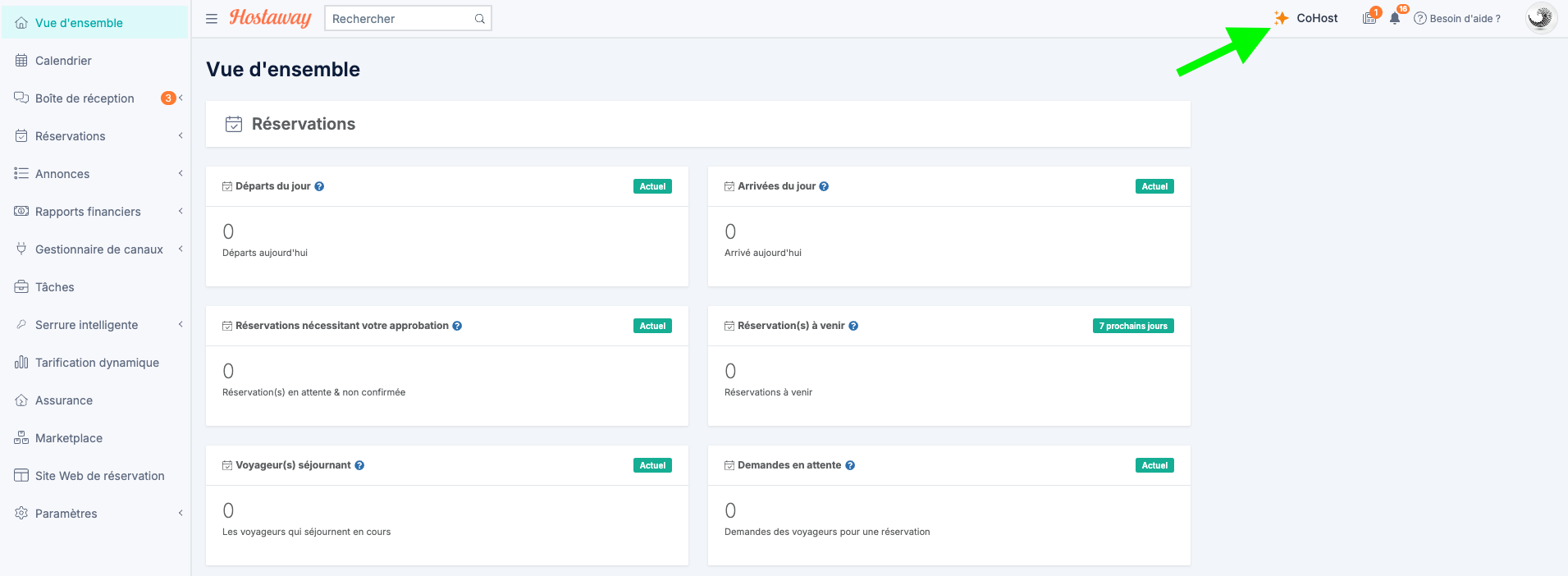This screenshot has width=1568, height=576.
Task: Expand the Boîte de réception chevron
Action: tap(181, 98)
